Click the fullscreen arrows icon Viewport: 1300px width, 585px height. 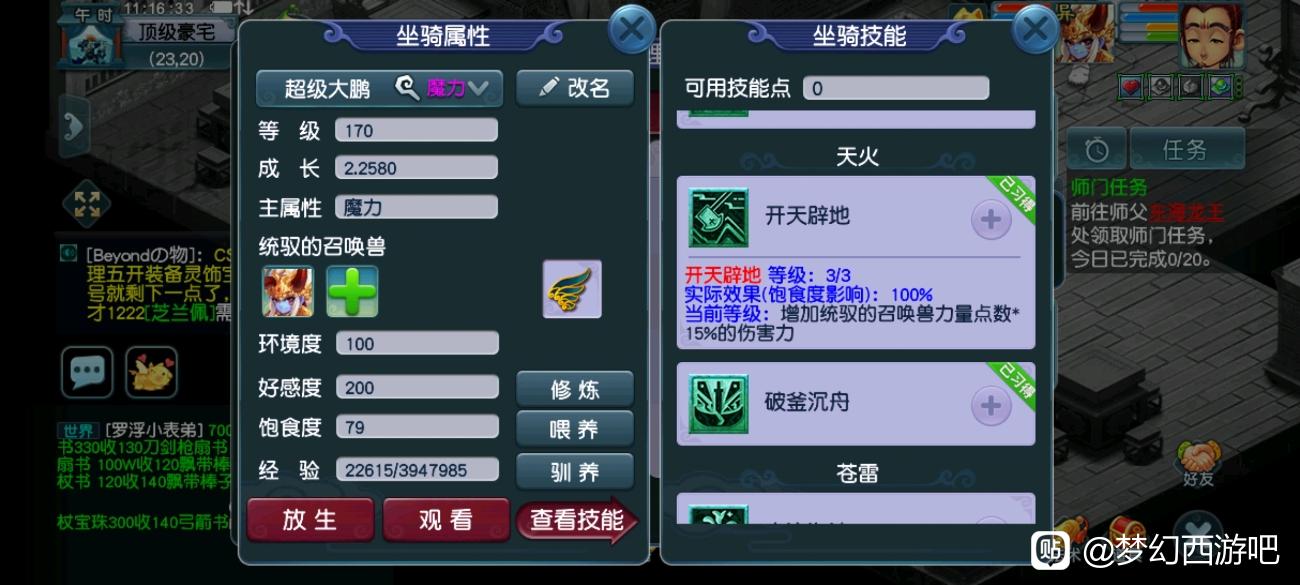click(x=87, y=204)
